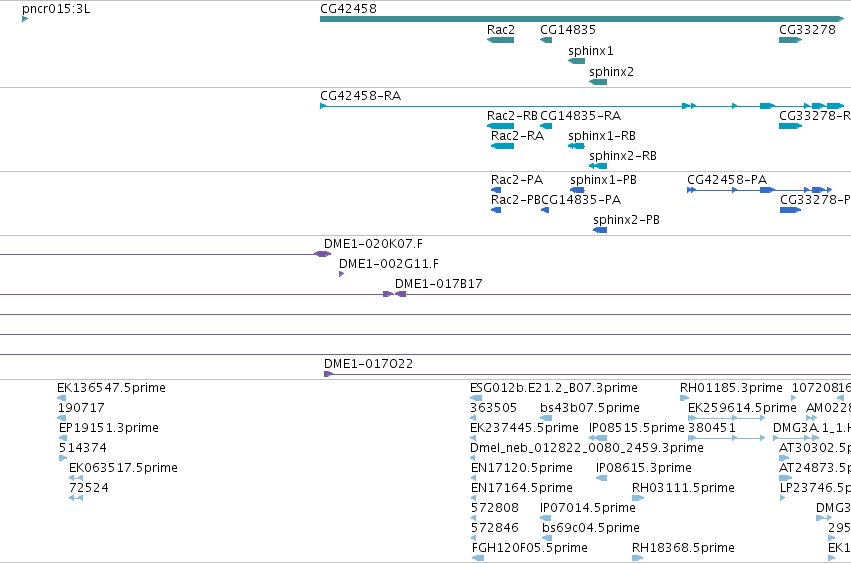Select the EK063517.5prime EST
Screen dimensions: 851x563
(76, 478)
